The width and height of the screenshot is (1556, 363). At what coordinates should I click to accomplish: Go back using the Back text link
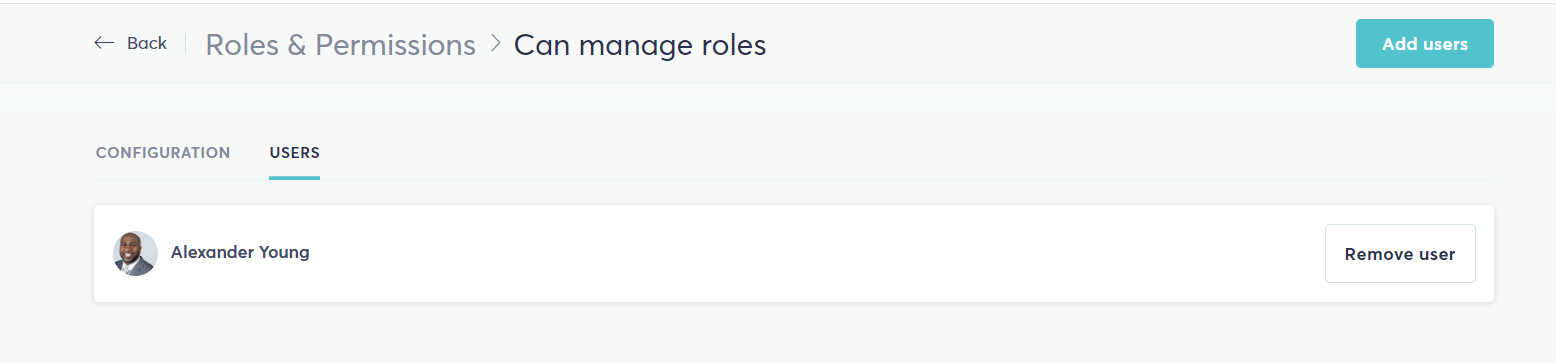pos(147,43)
